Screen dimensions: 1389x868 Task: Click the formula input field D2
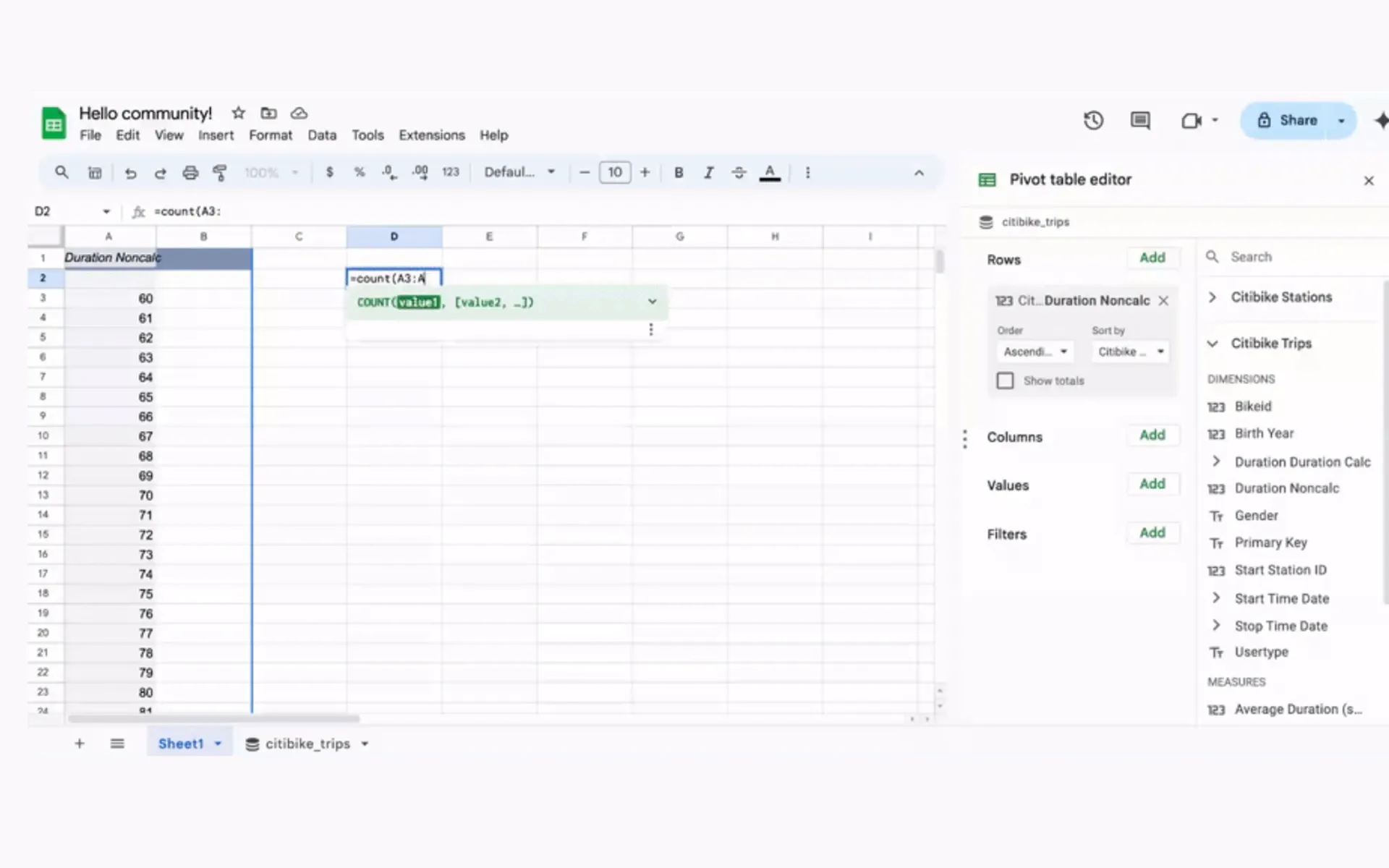(393, 277)
